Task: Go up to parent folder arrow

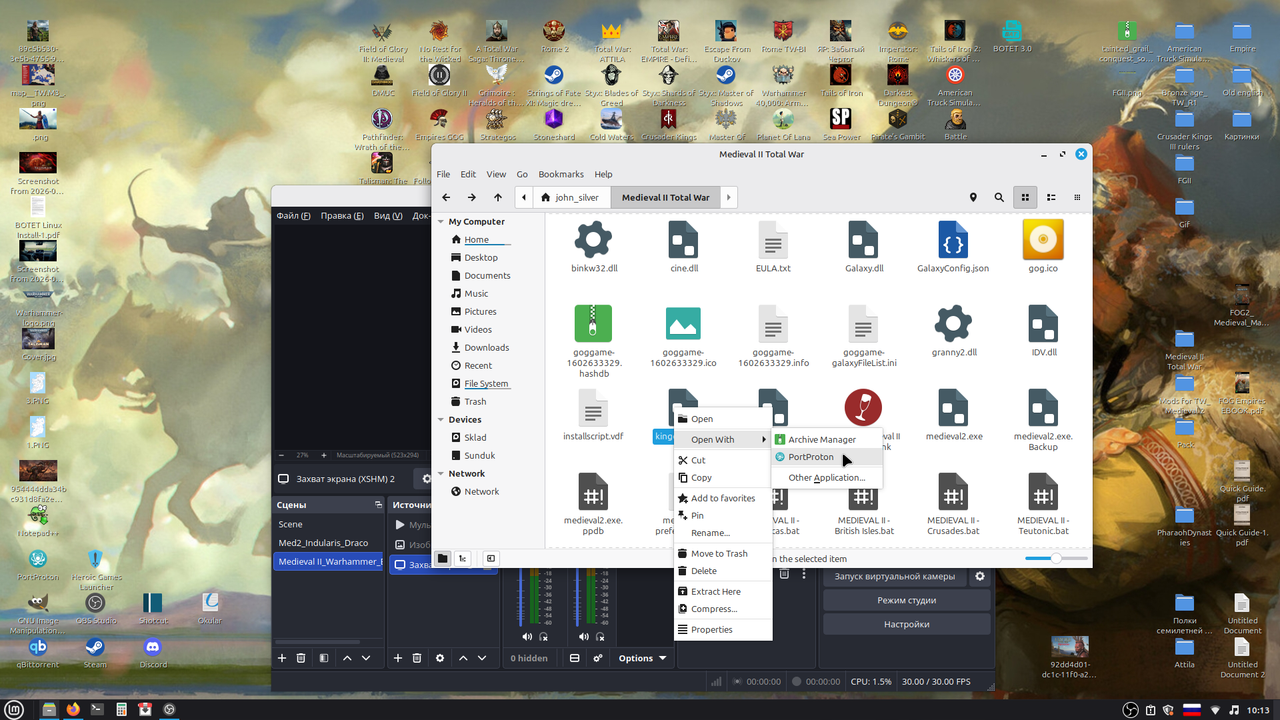Action: (498, 197)
